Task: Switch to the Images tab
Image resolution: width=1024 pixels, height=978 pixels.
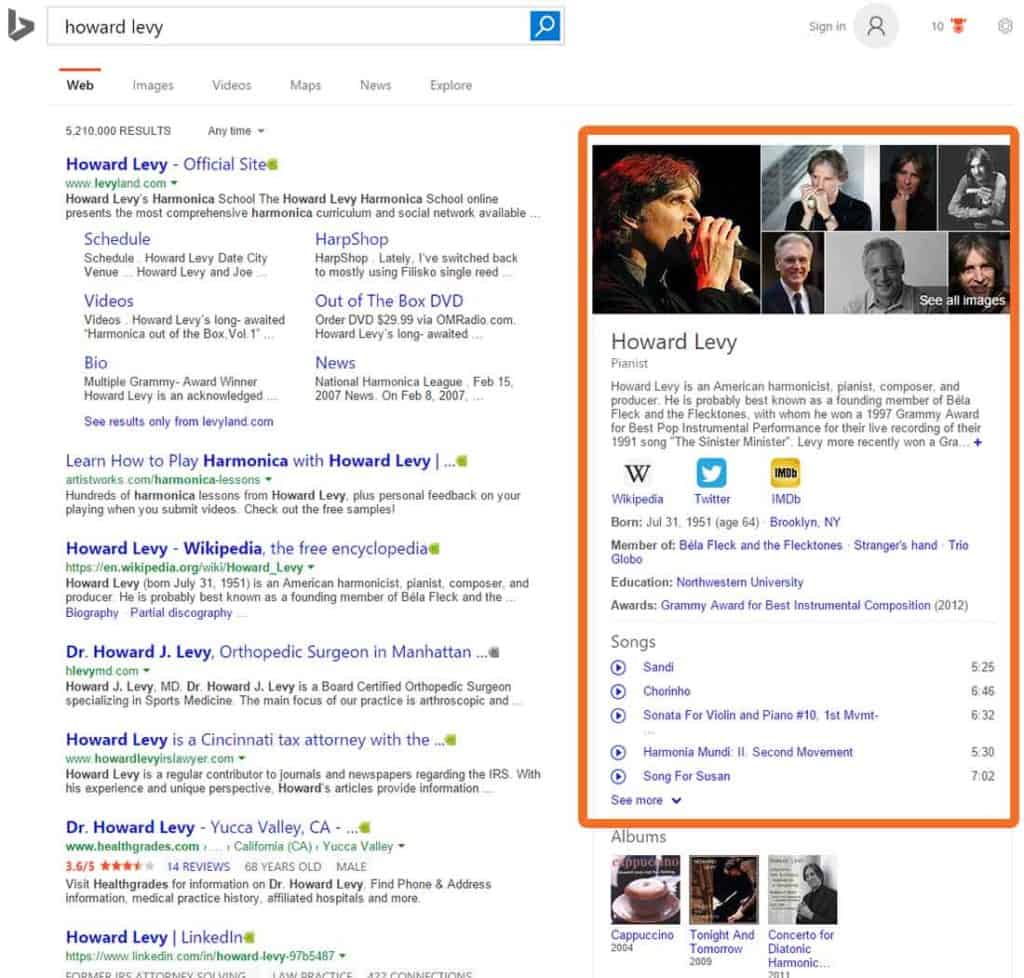Action: click(x=153, y=86)
